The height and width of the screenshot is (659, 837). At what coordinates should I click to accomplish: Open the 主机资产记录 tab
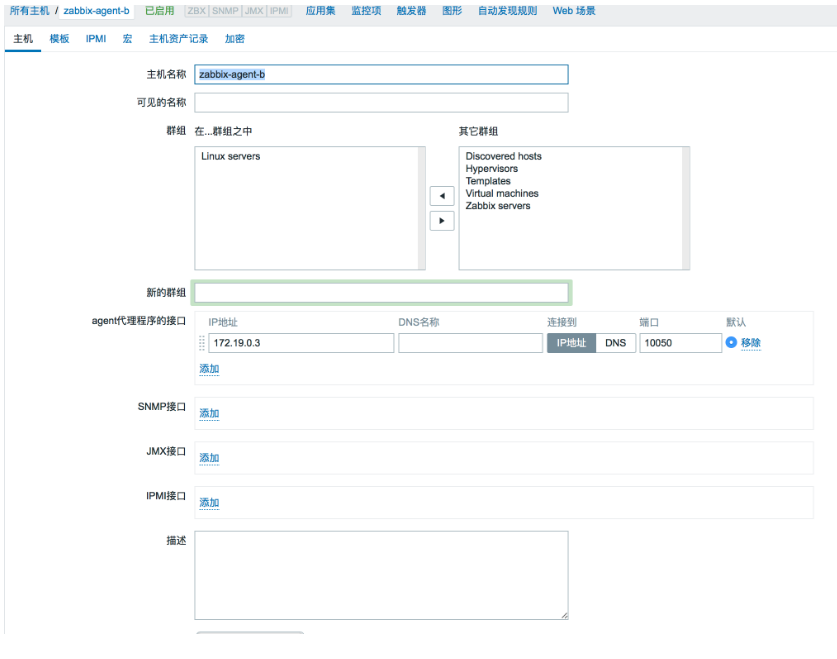pyautogui.click(x=178, y=39)
